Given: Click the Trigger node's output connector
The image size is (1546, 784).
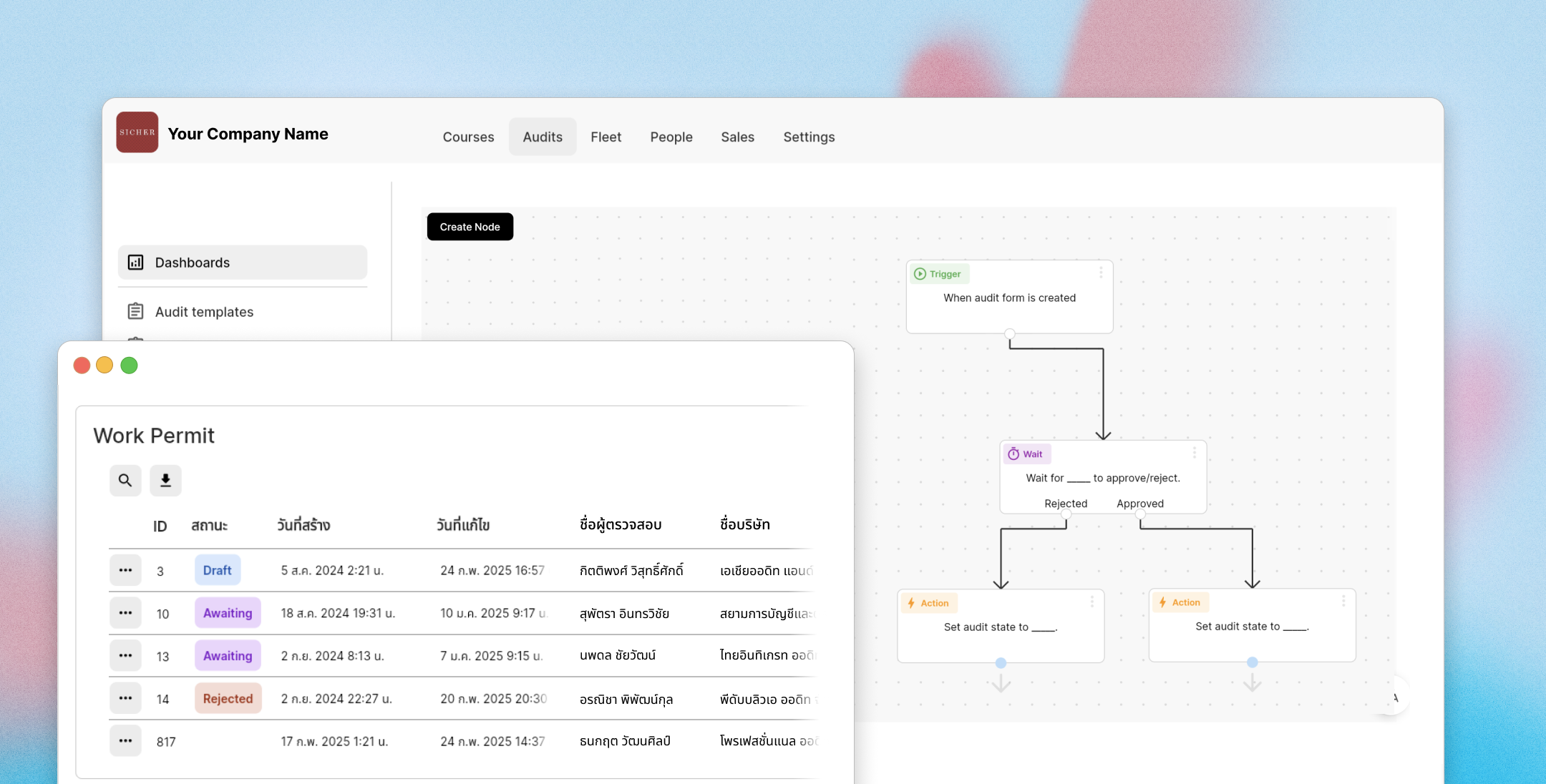Looking at the screenshot, I should [1009, 333].
